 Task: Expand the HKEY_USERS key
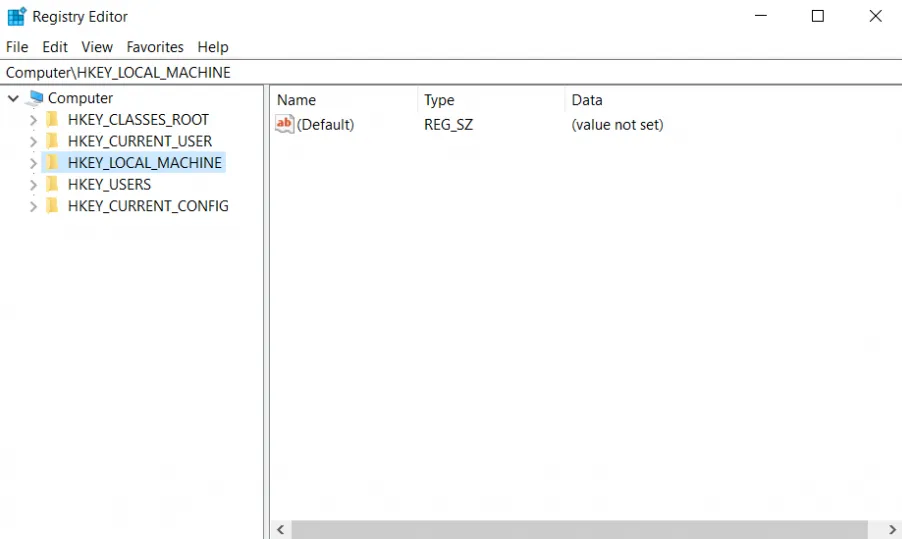(33, 185)
